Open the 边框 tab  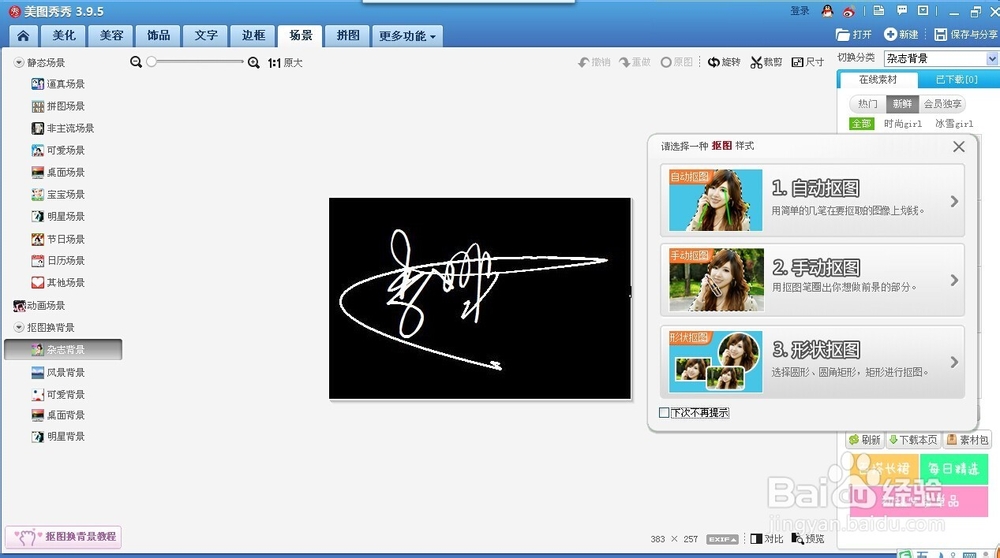coord(253,36)
